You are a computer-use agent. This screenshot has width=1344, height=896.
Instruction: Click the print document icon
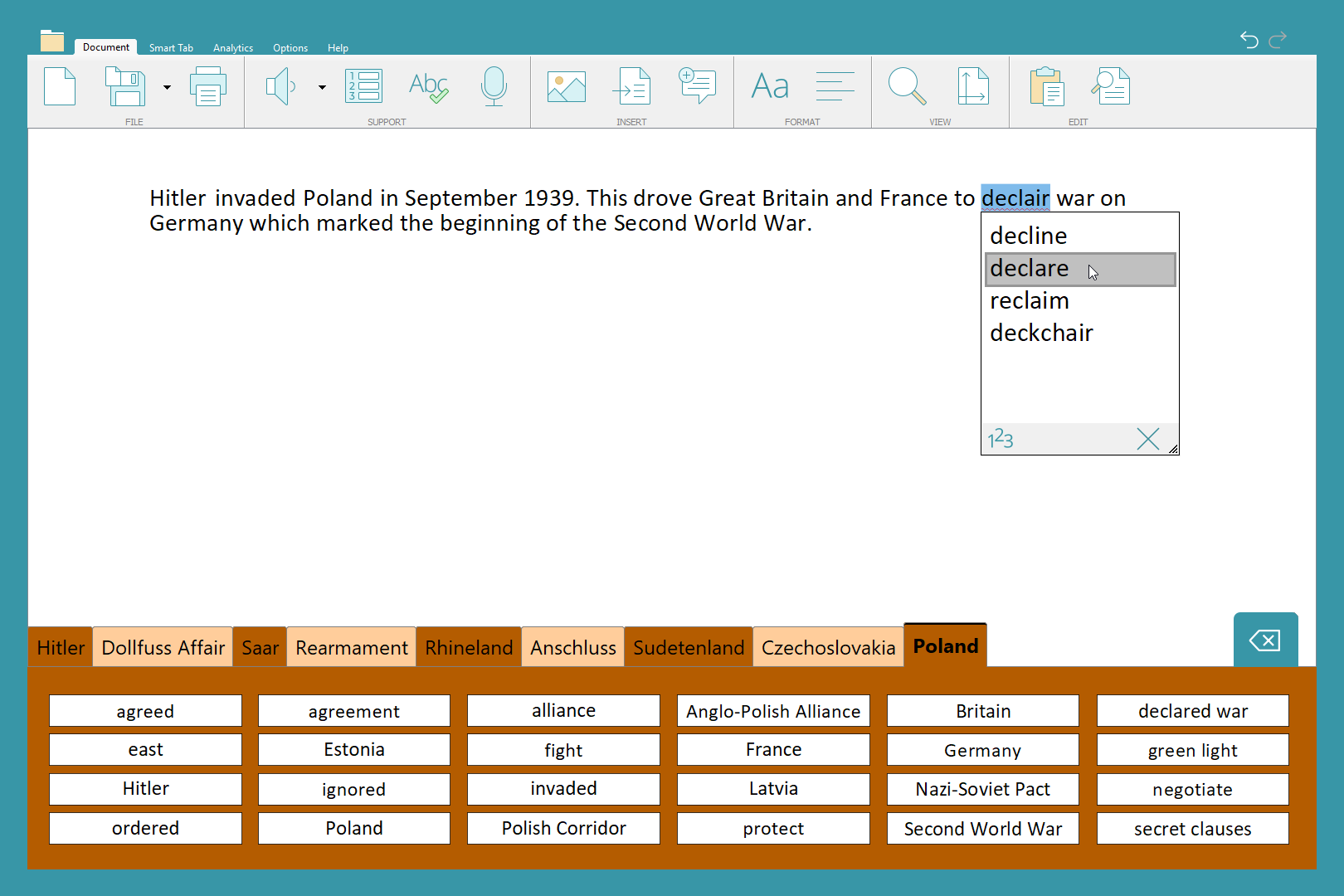(x=207, y=86)
